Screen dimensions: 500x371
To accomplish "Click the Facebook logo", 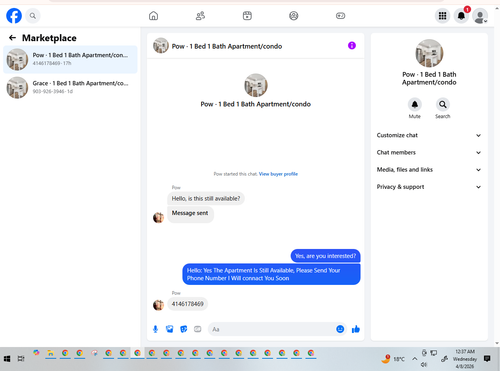I will tap(14, 16).
